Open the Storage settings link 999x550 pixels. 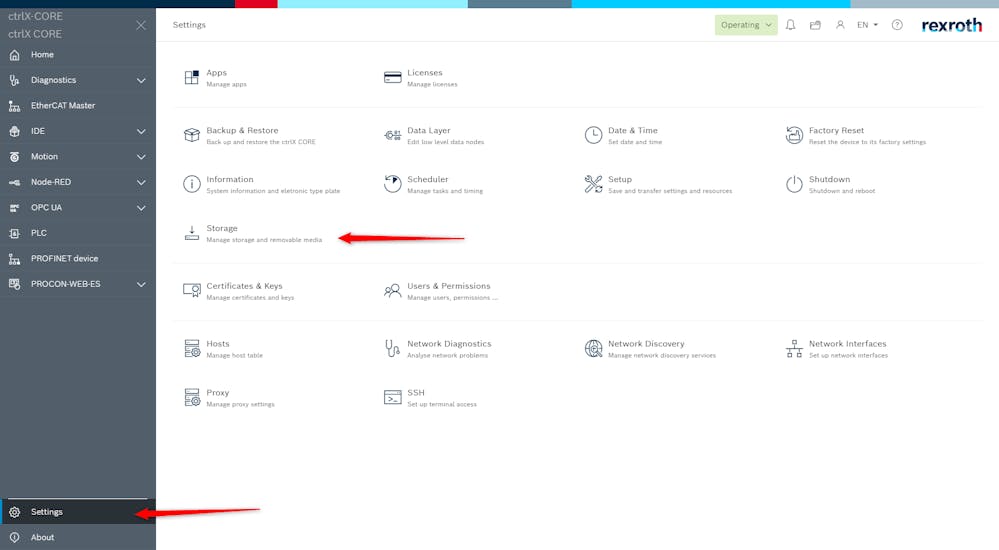tap(222, 228)
